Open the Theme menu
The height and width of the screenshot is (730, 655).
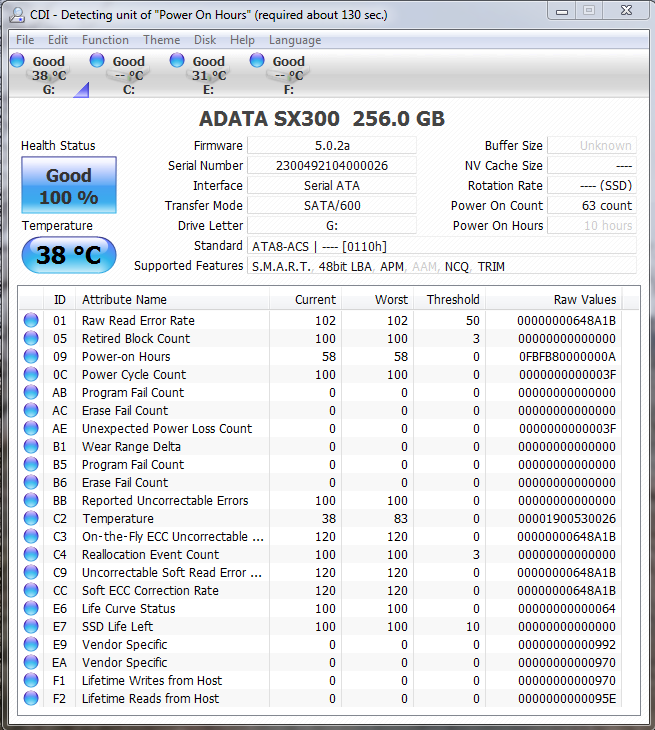[161, 40]
